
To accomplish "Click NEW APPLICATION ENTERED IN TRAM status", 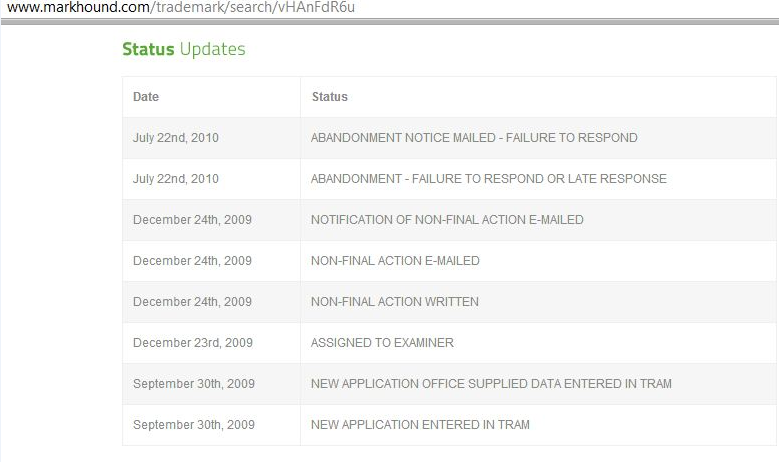I will coord(420,425).
